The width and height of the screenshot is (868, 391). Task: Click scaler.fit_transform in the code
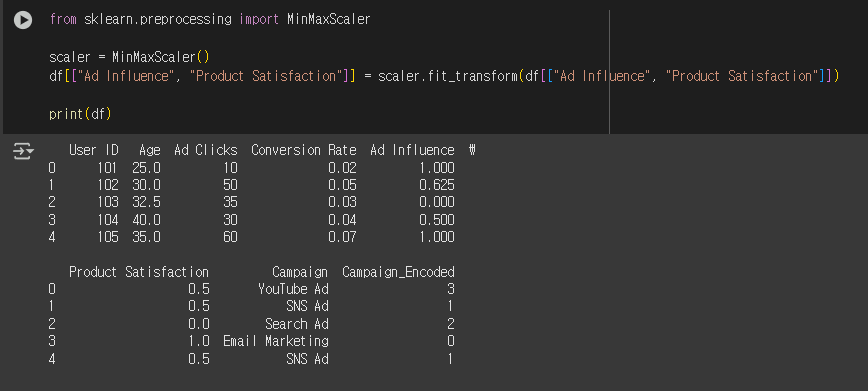[448, 76]
